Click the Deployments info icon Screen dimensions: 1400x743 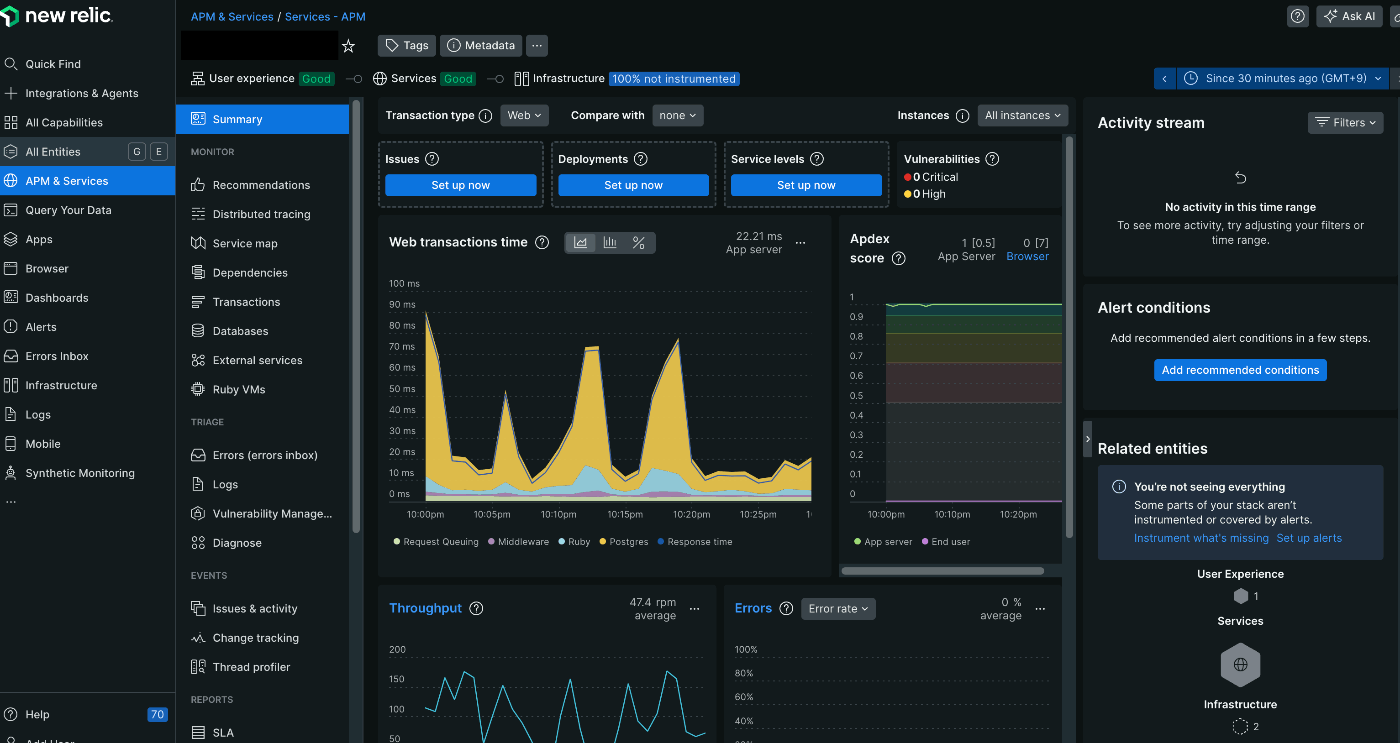[641, 159]
